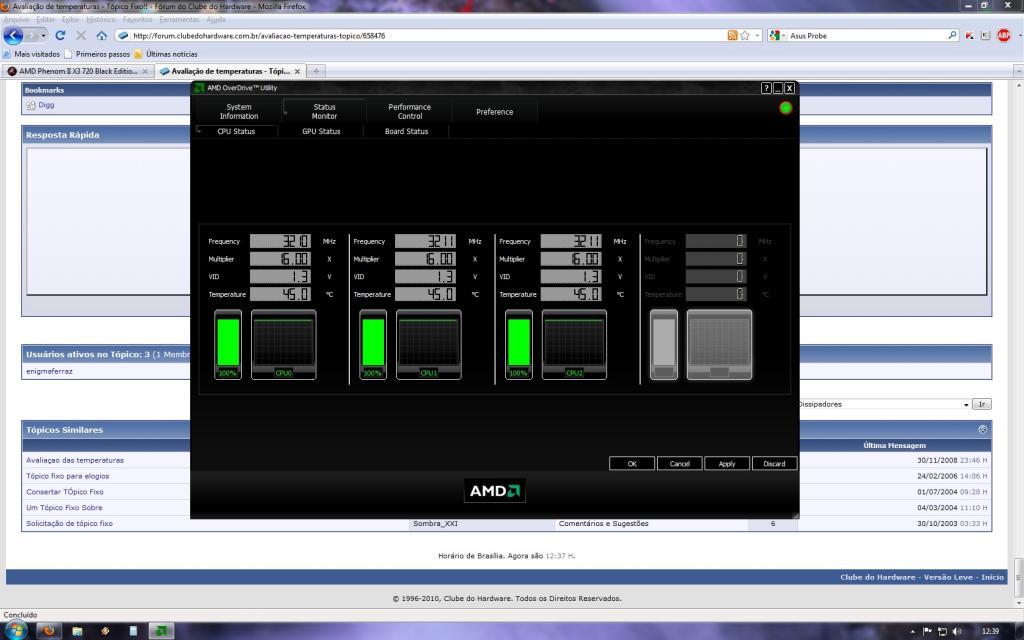Click the help question mark in AMD OverDrive

tap(766, 88)
